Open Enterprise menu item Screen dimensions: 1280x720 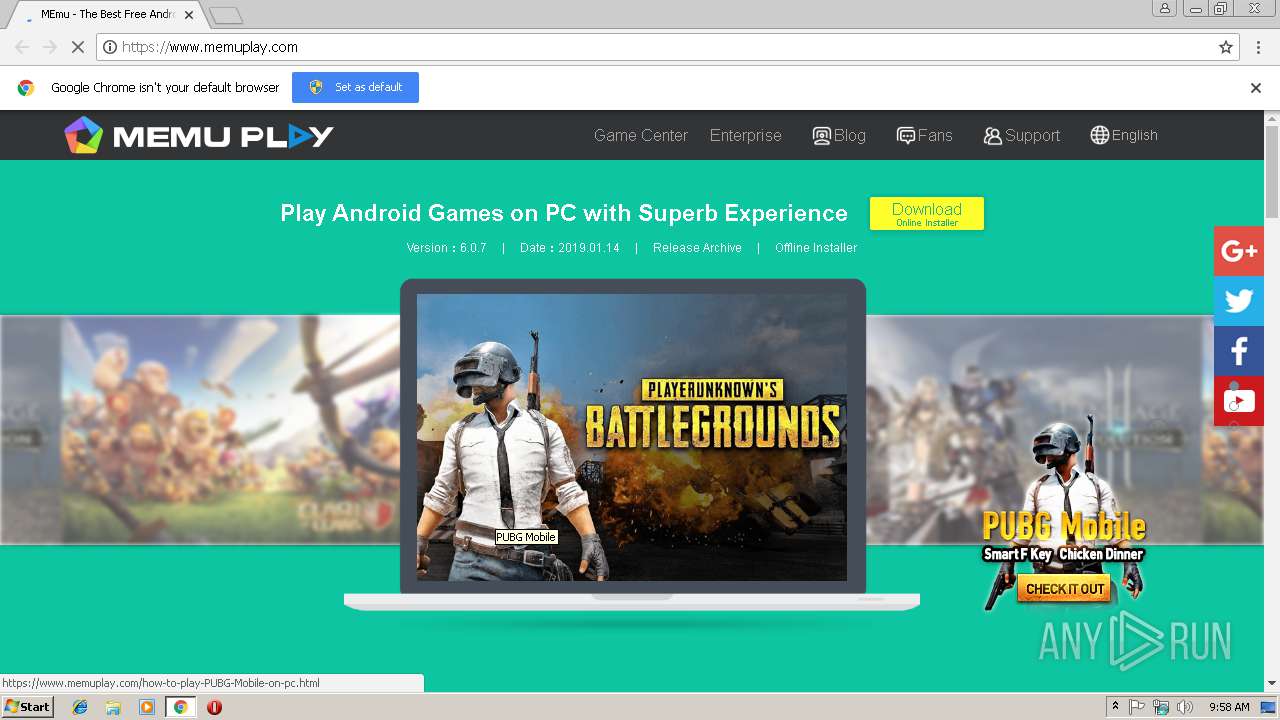click(746, 135)
